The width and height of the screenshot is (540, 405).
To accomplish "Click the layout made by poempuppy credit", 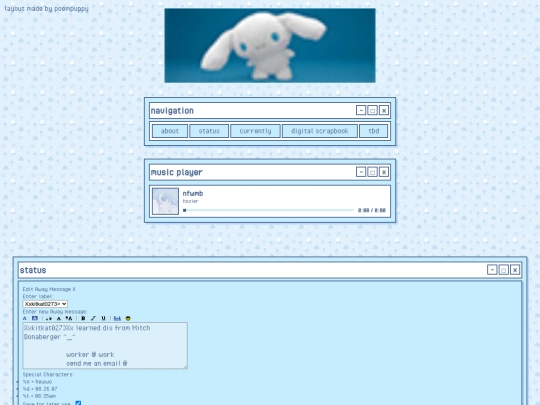I will click(x=46, y=9).
